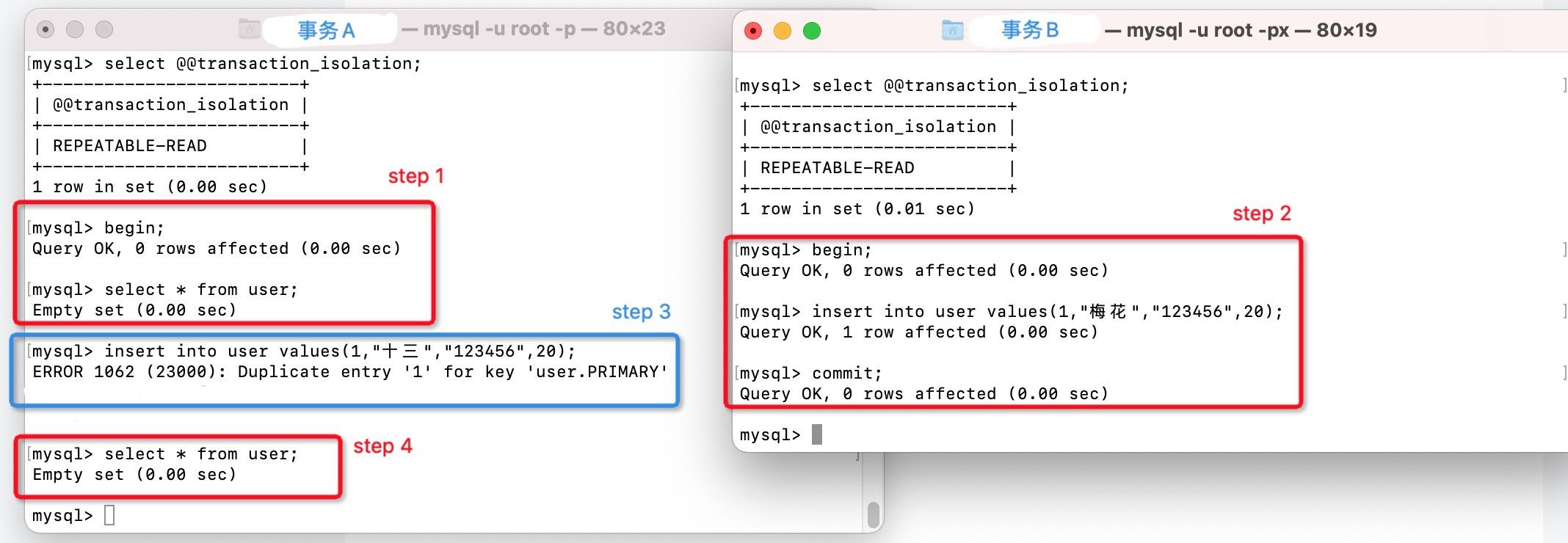Viewport: 1568px width, 543px height.
Task: Click the folder proxy icon in 事务A title bar
Action: (248, 30)
